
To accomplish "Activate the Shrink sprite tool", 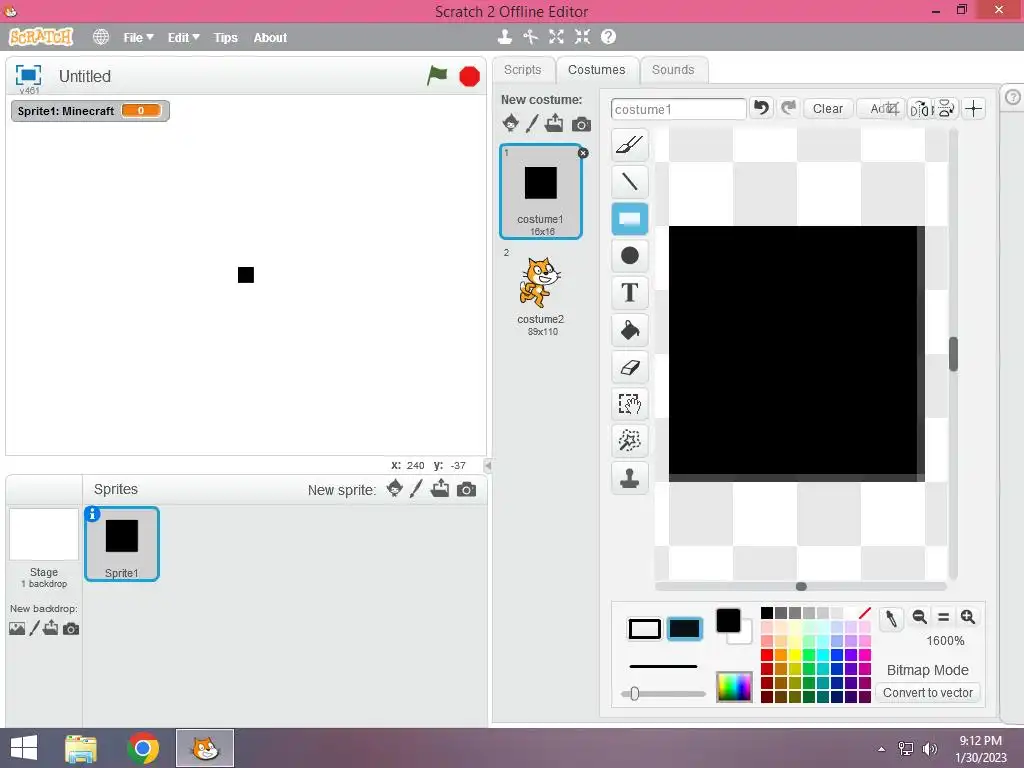I will (582, 37).
